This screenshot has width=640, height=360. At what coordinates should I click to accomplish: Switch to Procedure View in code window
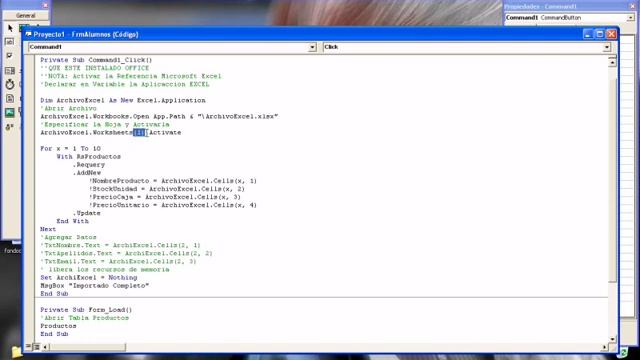point(28,347)
